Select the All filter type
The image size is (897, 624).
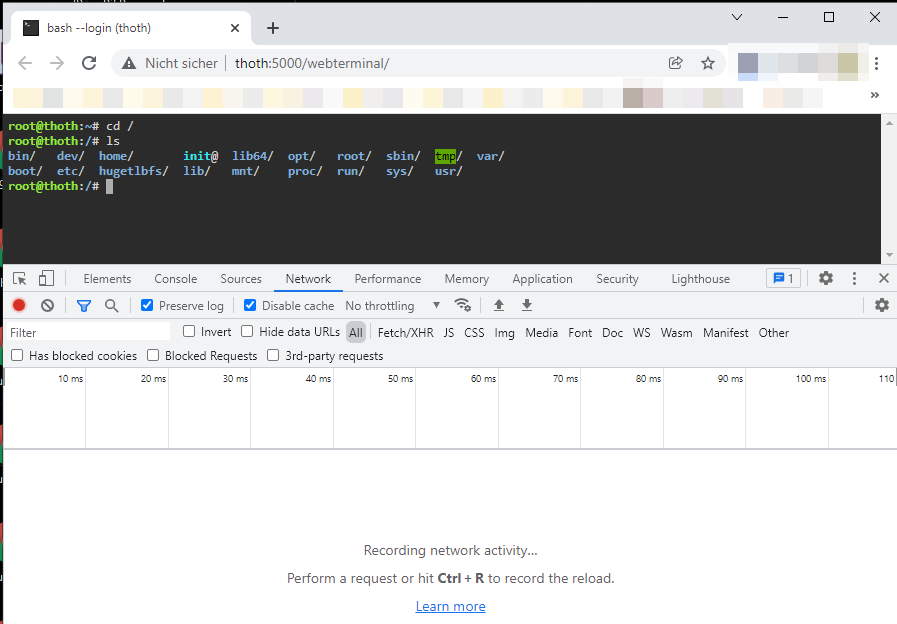[x=356, y=332]
